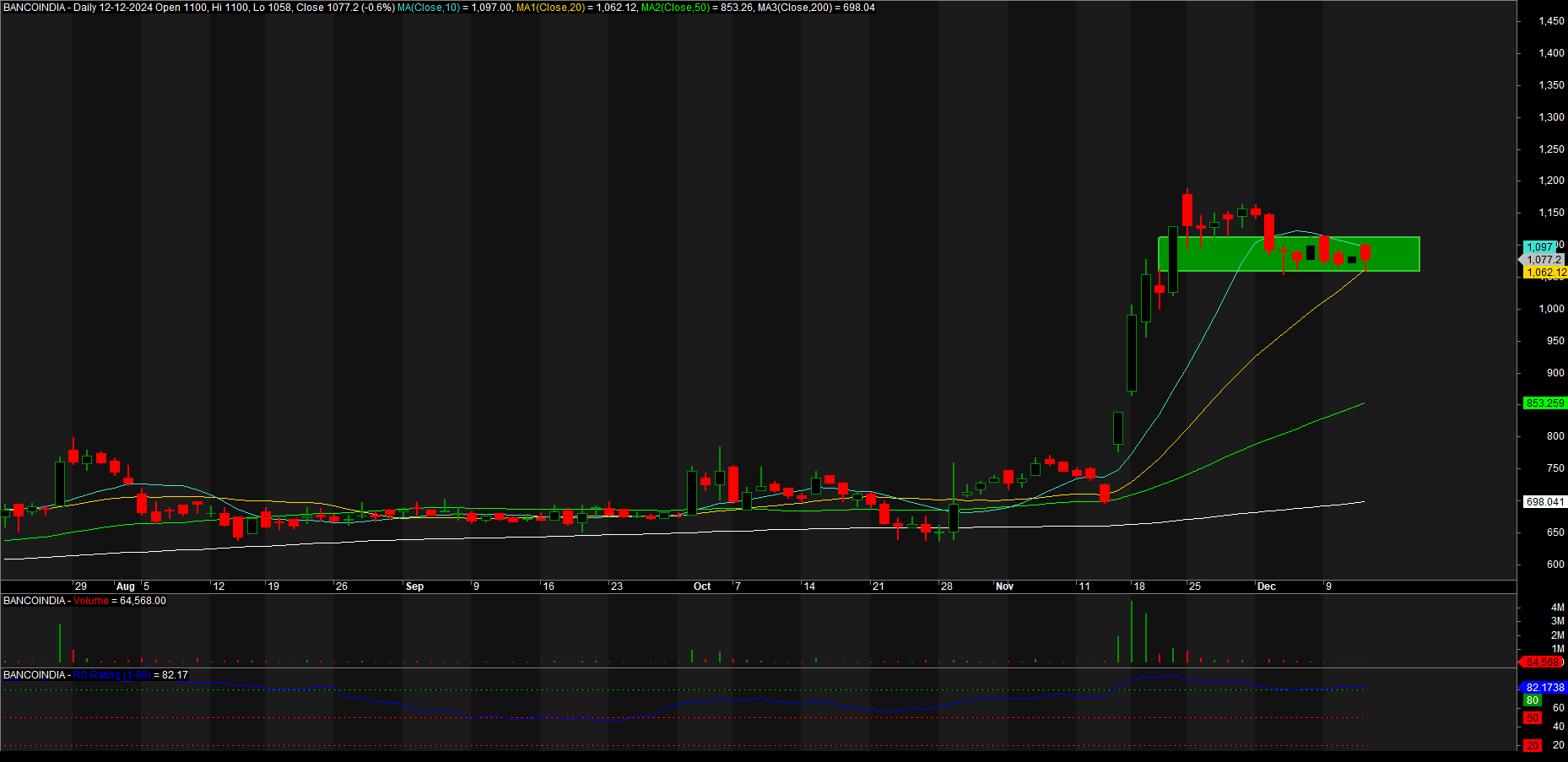Viewport: 1568px width, 762px height.
Task: Click the 1M volume axis label
Action: (1557, 649)
